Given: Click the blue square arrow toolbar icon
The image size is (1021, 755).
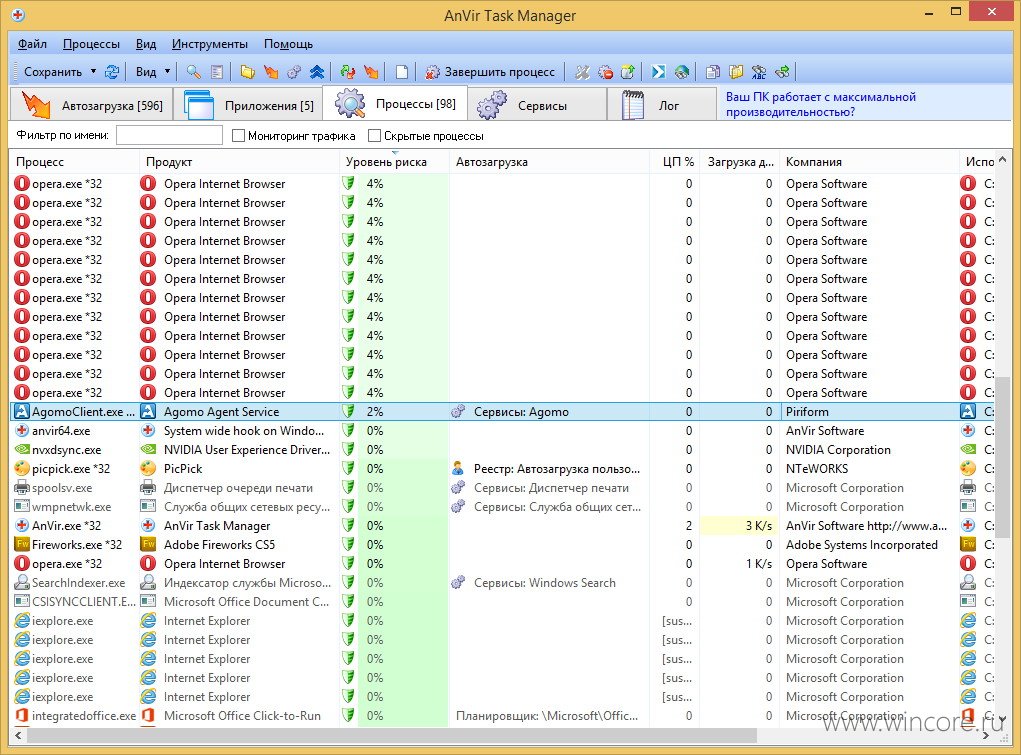Looking at the screenshot, I should (x=658, y=72).
